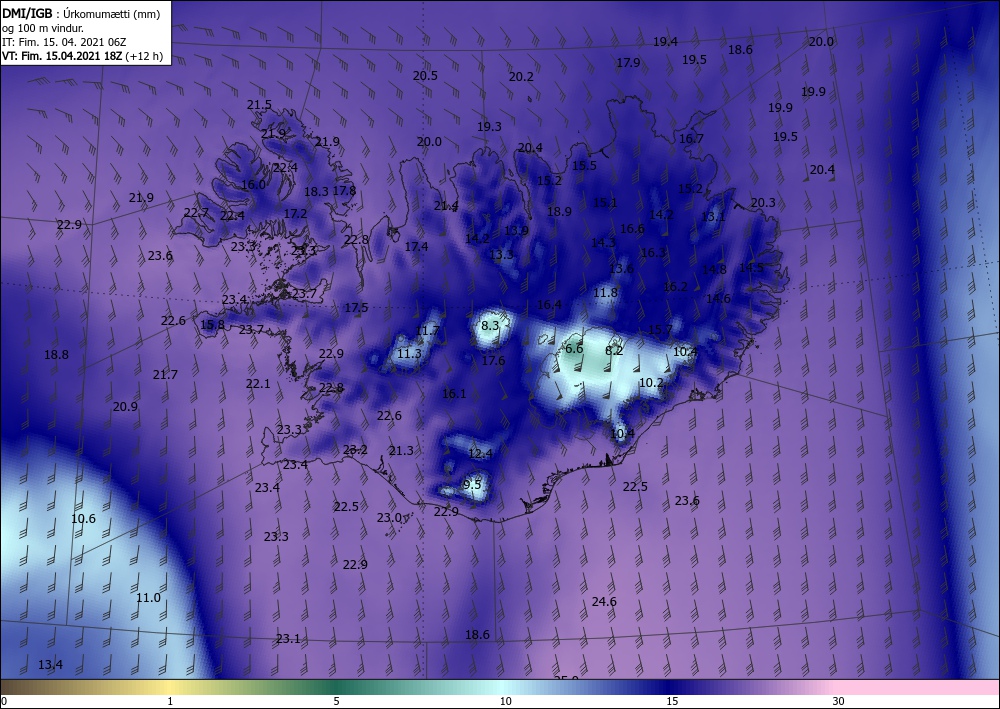Click the 16.4 value on the map
Image resolution: width=1000 pixels, height=709 pixels.
(x=549, y=304)
